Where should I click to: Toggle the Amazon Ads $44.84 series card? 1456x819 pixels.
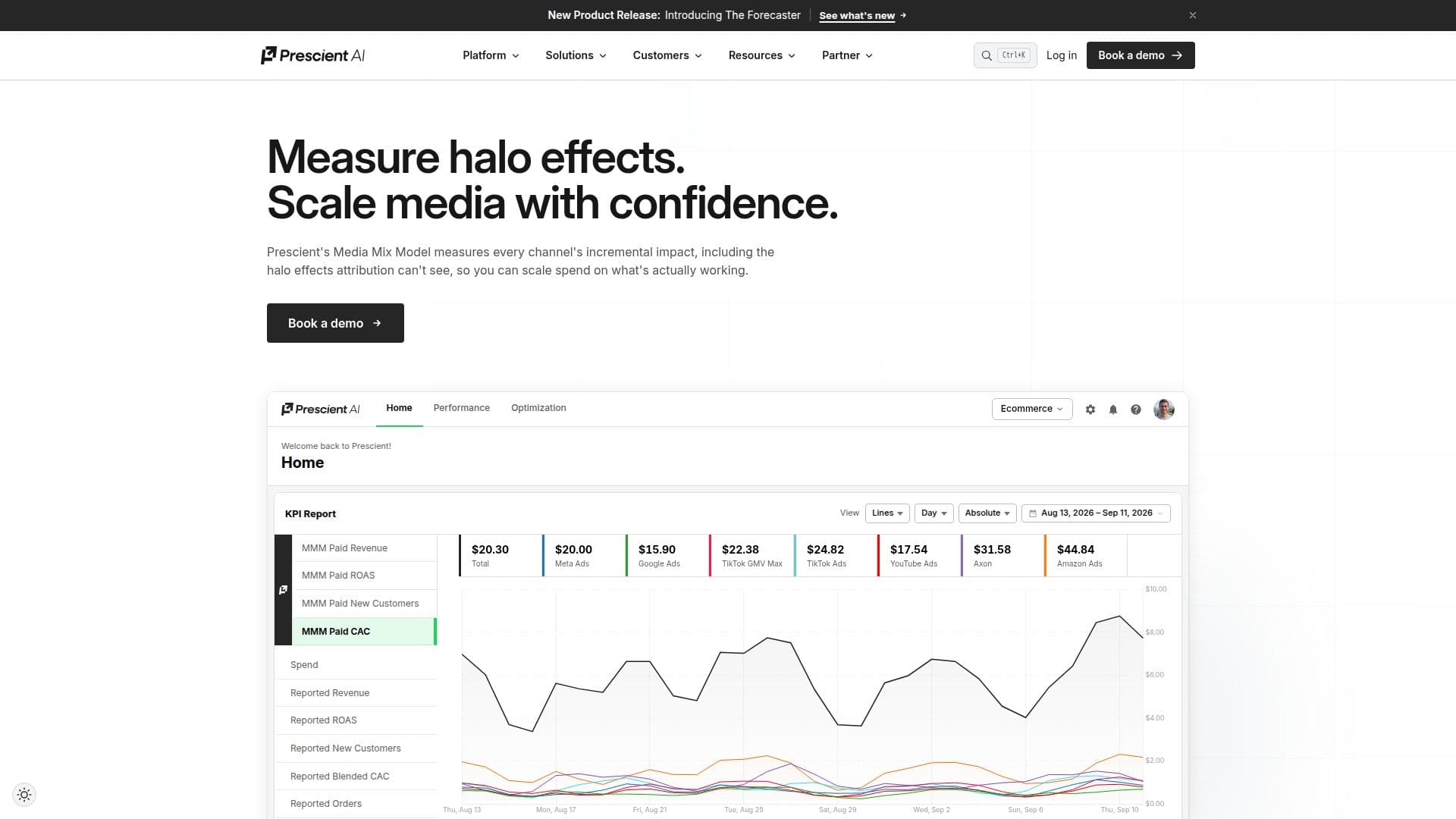(x=1086, y=555)
